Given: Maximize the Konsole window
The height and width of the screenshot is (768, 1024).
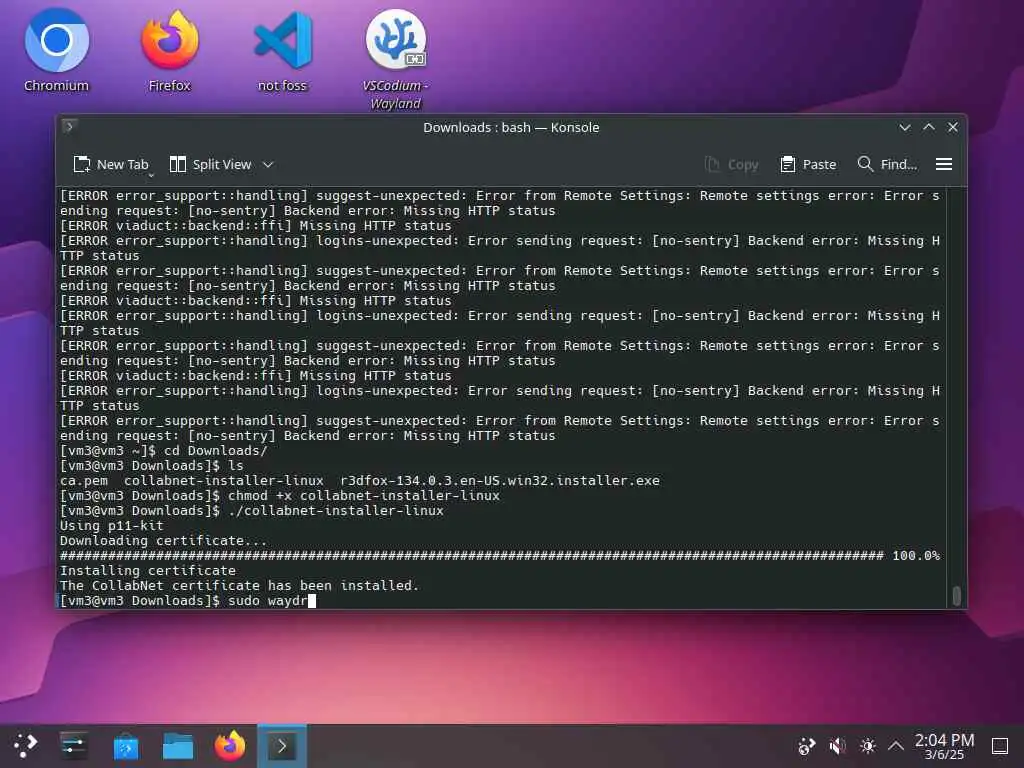Looking at the screenshot, I should pos(929,127).
